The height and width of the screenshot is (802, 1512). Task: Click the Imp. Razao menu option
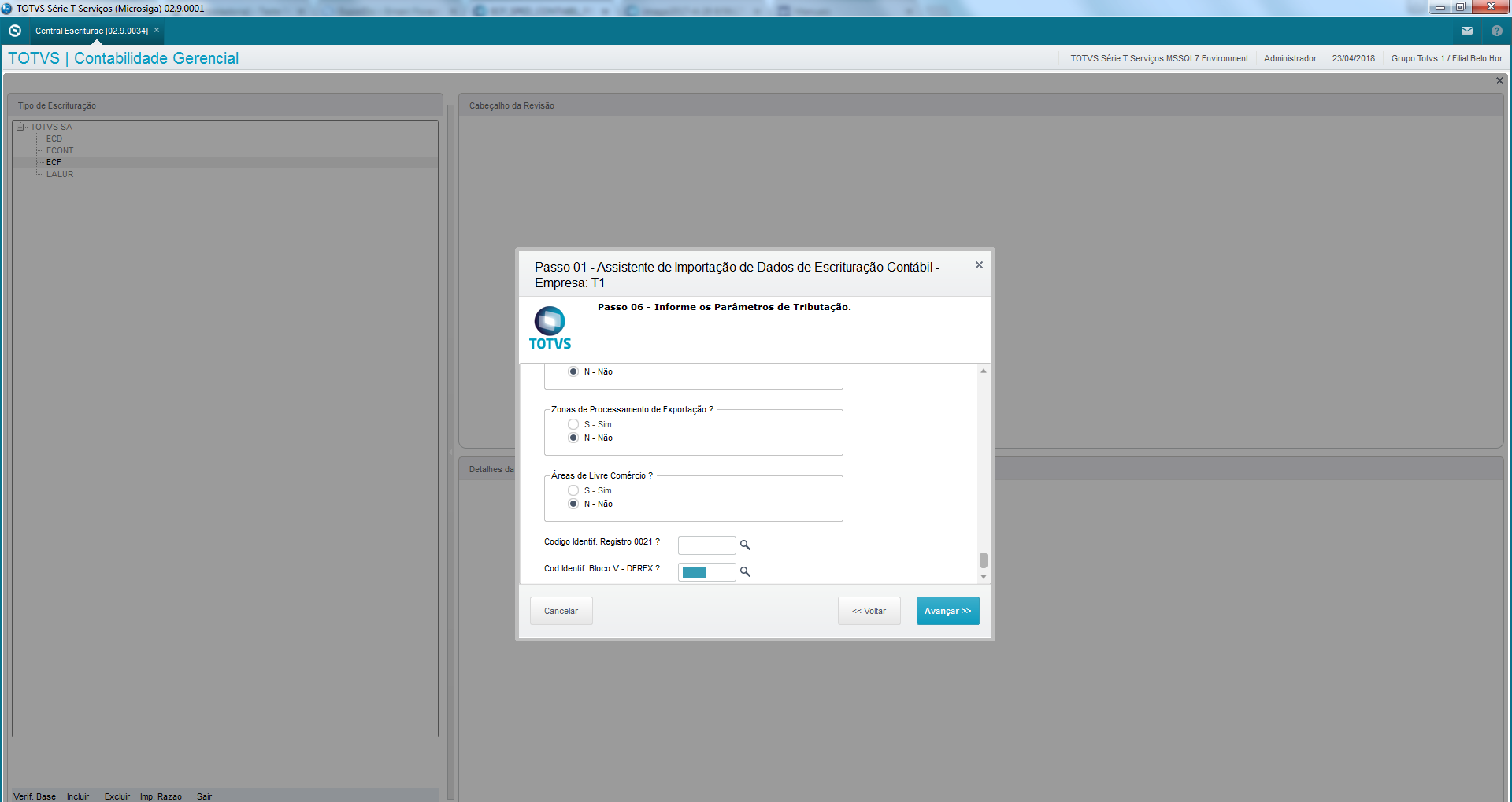(x=161, y=796)
